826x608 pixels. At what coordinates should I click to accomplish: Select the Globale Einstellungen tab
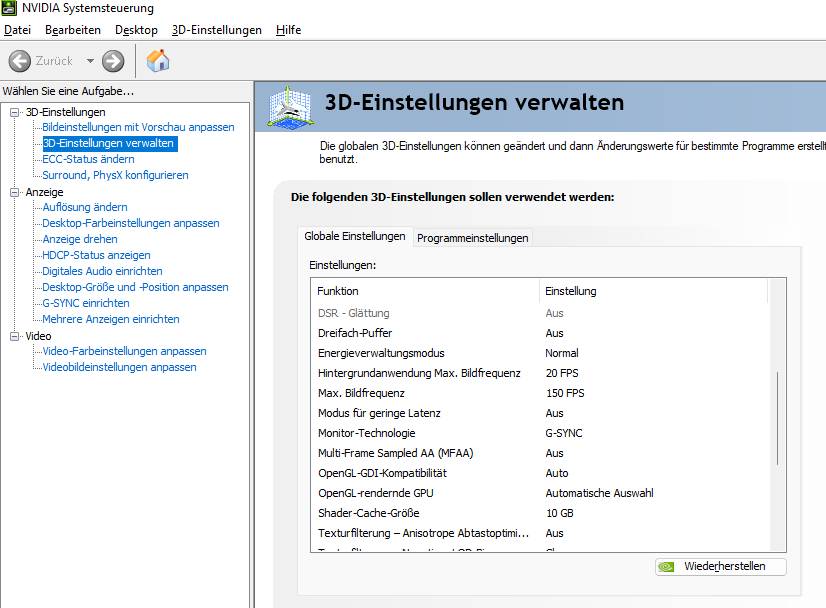(355, 236)
